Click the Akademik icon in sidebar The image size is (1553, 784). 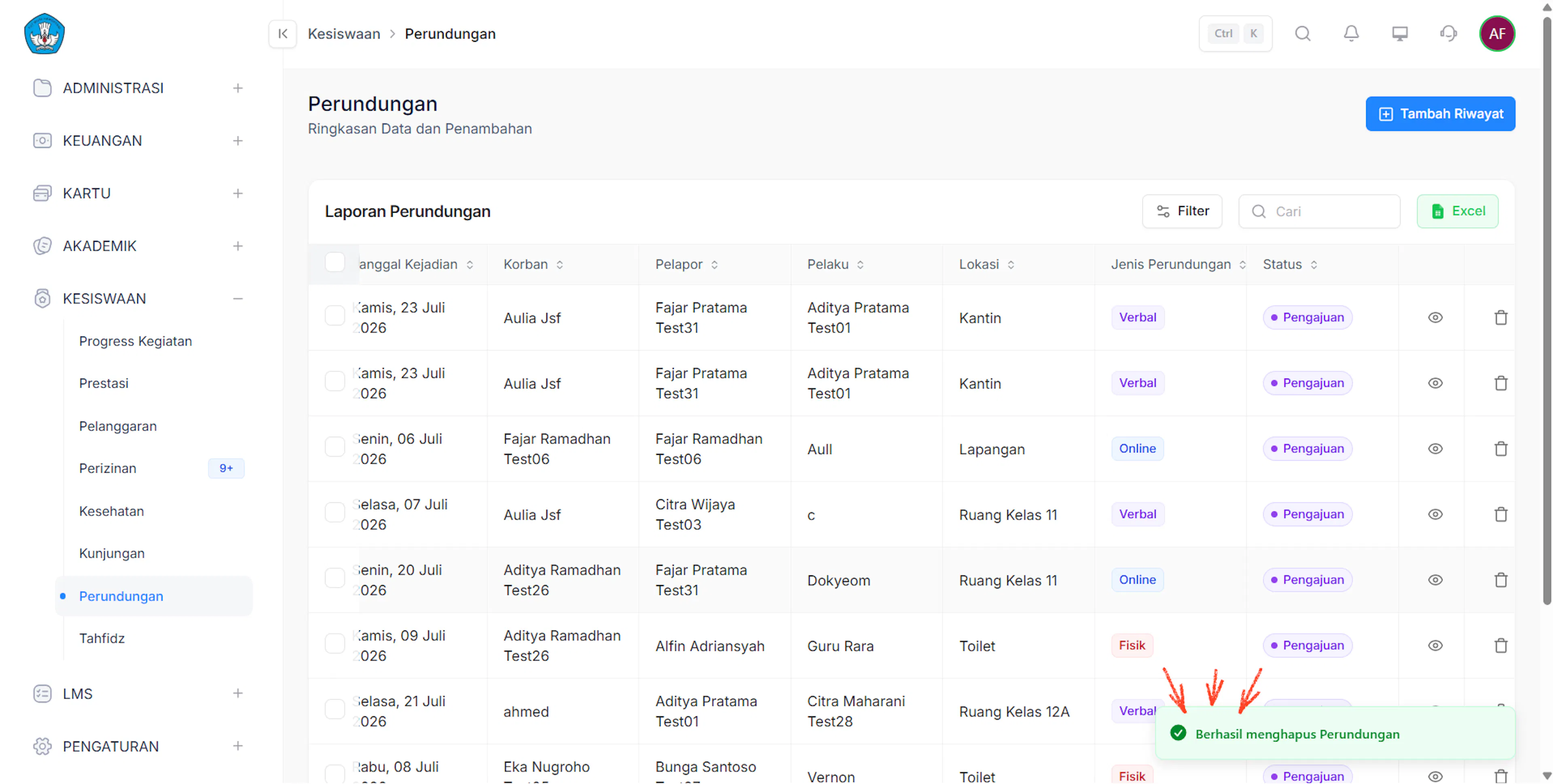coord(42,246)
